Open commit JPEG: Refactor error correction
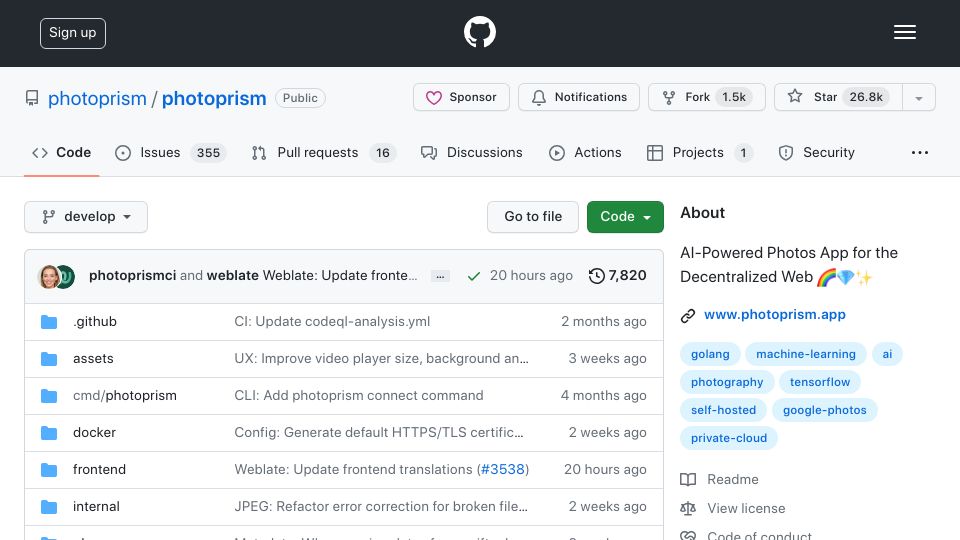 (381, 506)
